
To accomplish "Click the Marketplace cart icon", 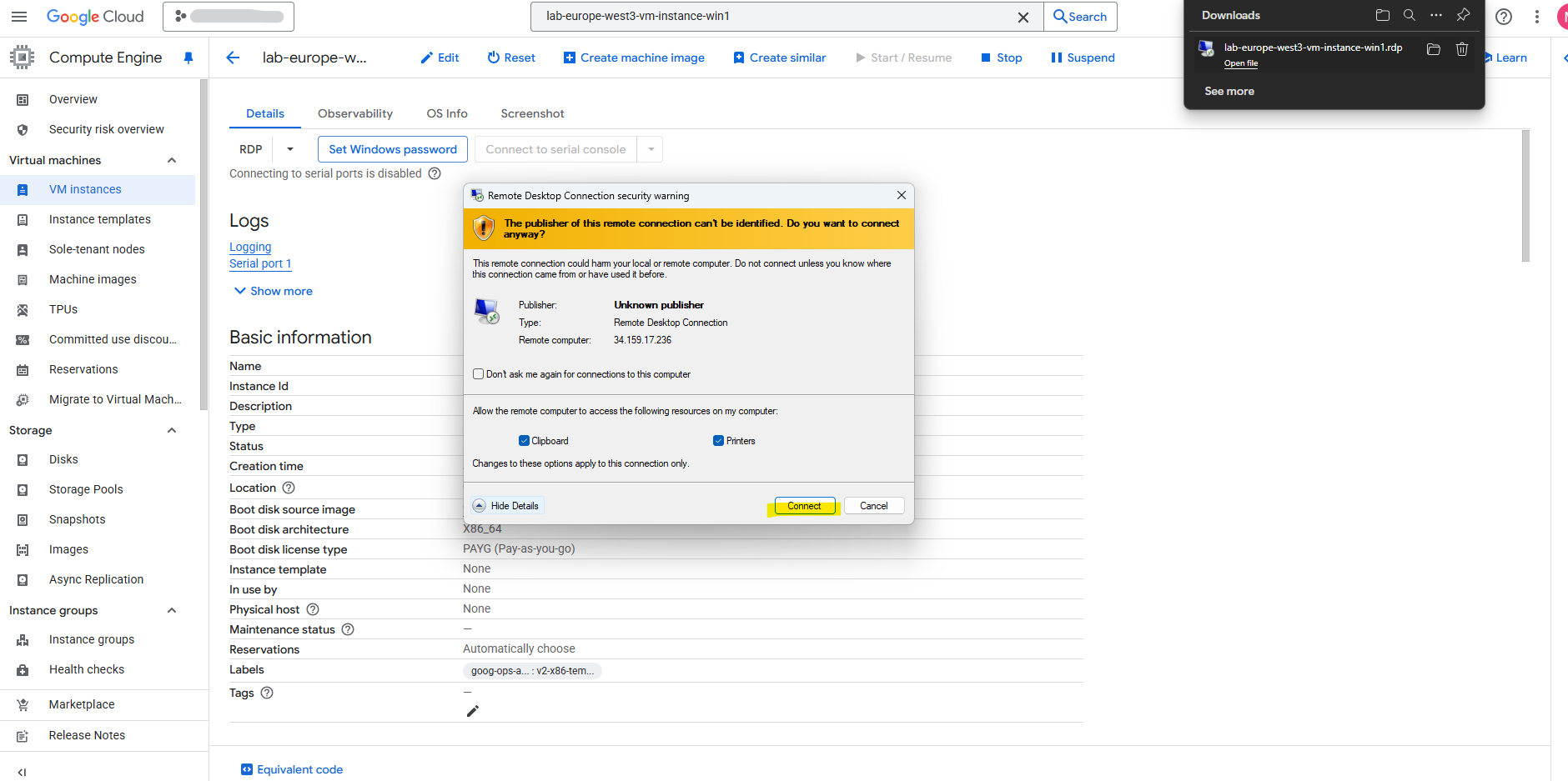I will coord(23,704).
